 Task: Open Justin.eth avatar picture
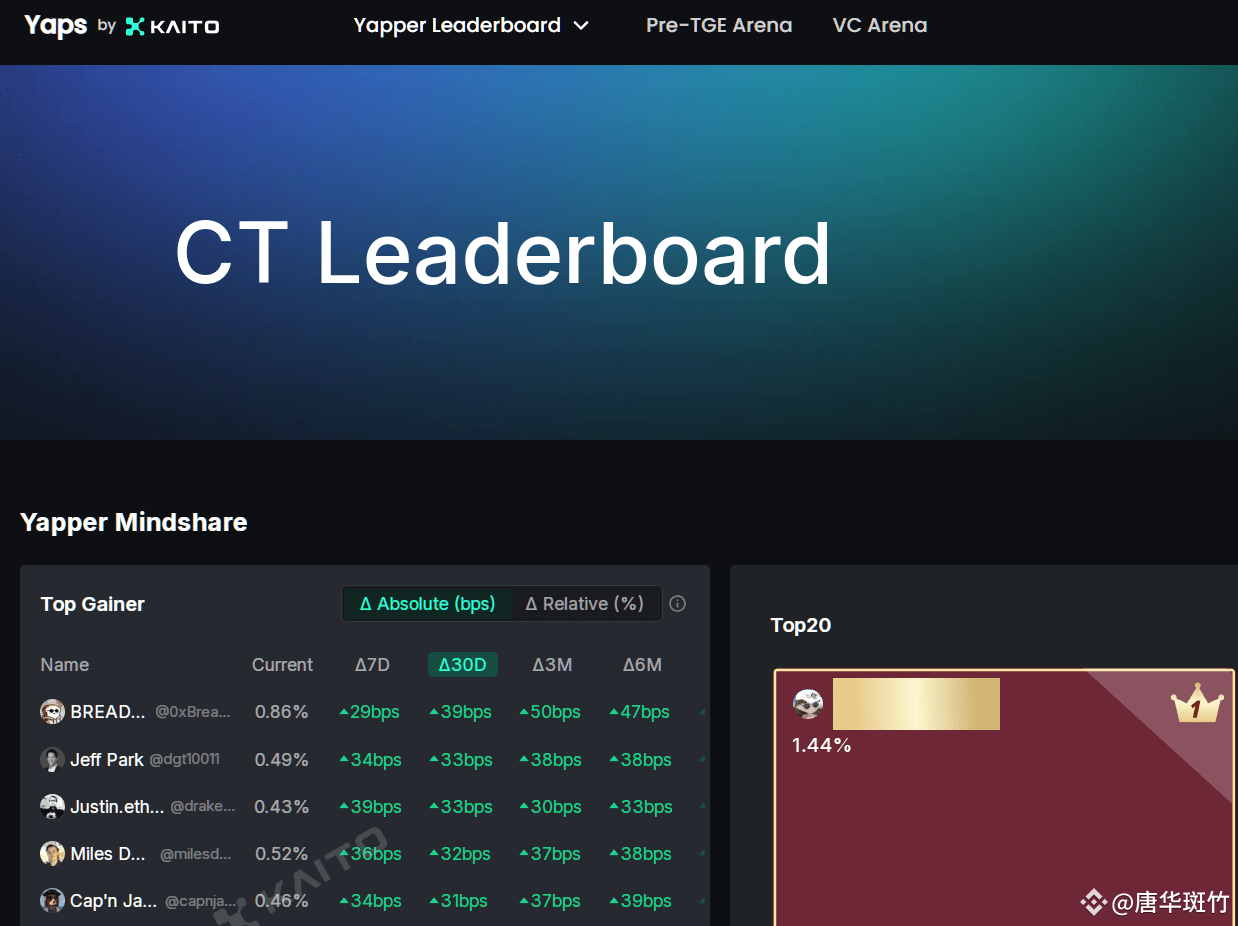[52, 806]
